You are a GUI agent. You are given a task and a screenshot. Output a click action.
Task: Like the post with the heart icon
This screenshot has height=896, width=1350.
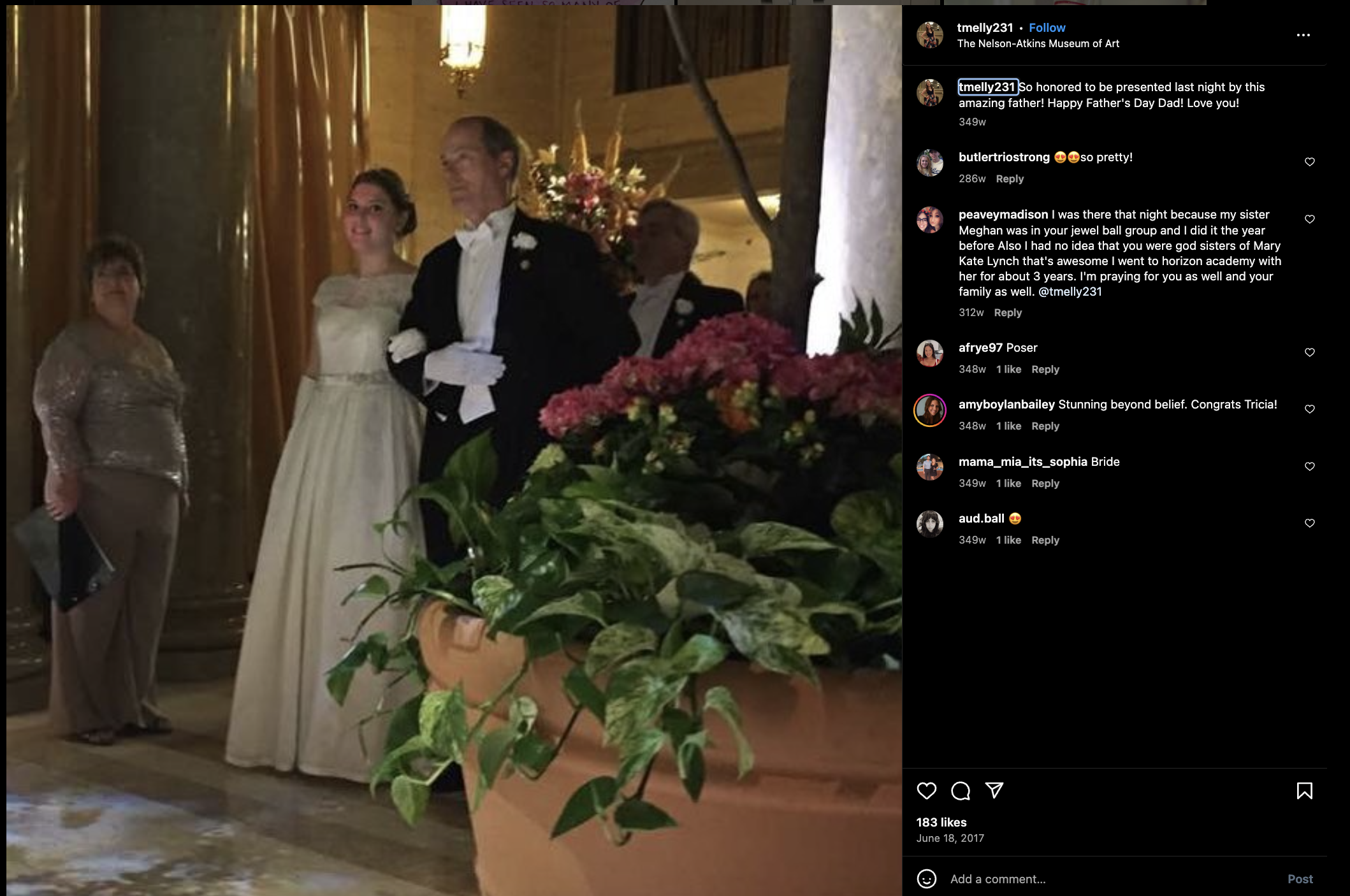click(x=926, y=791)
